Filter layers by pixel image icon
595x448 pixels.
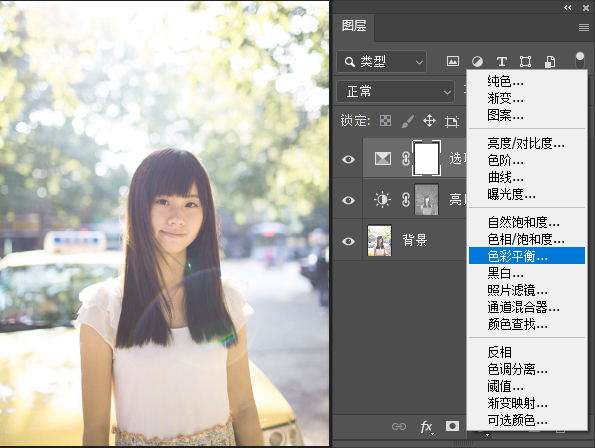coord(453,61)
